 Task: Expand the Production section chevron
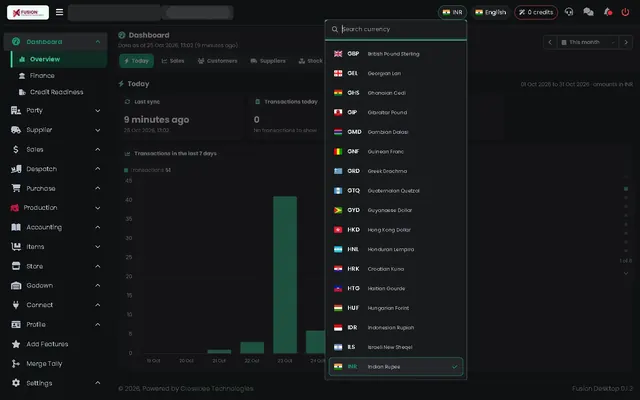pos(98,208)
